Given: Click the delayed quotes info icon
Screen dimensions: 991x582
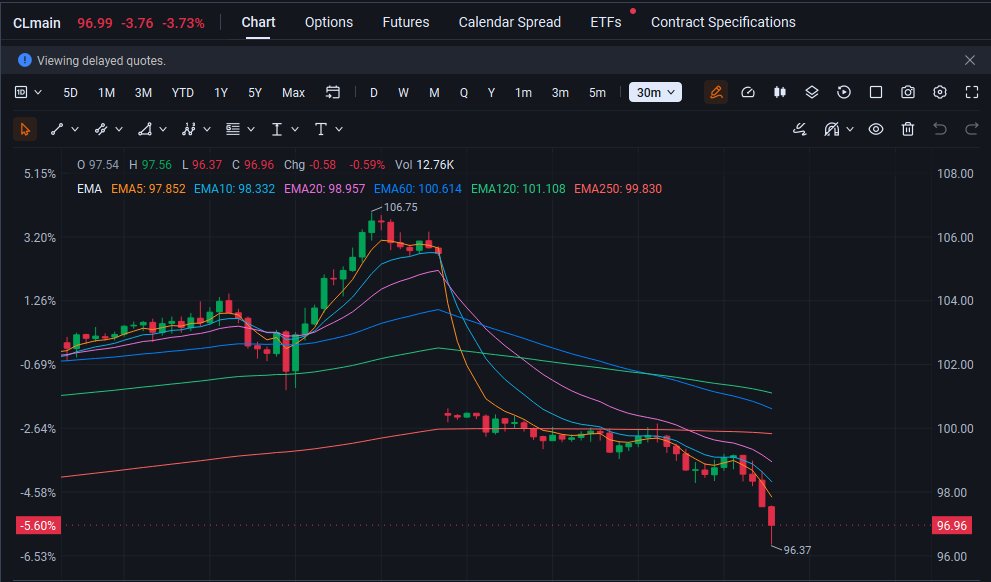Looking at the screenshot, I should click(25, 60).
